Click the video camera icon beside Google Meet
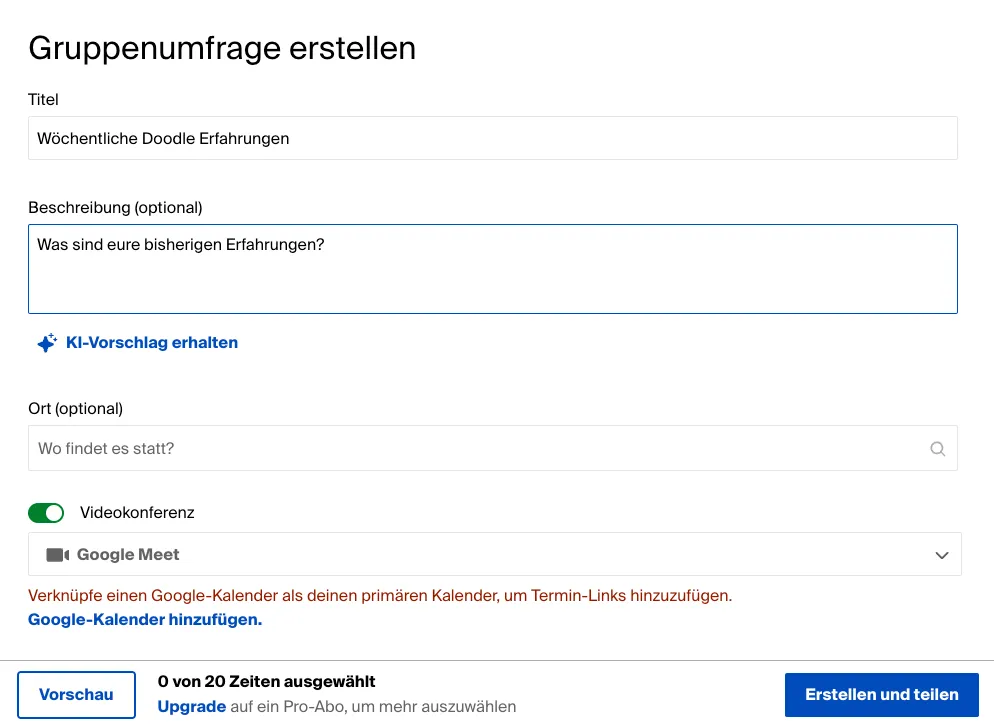994x726 pixels. click(57, 555)
